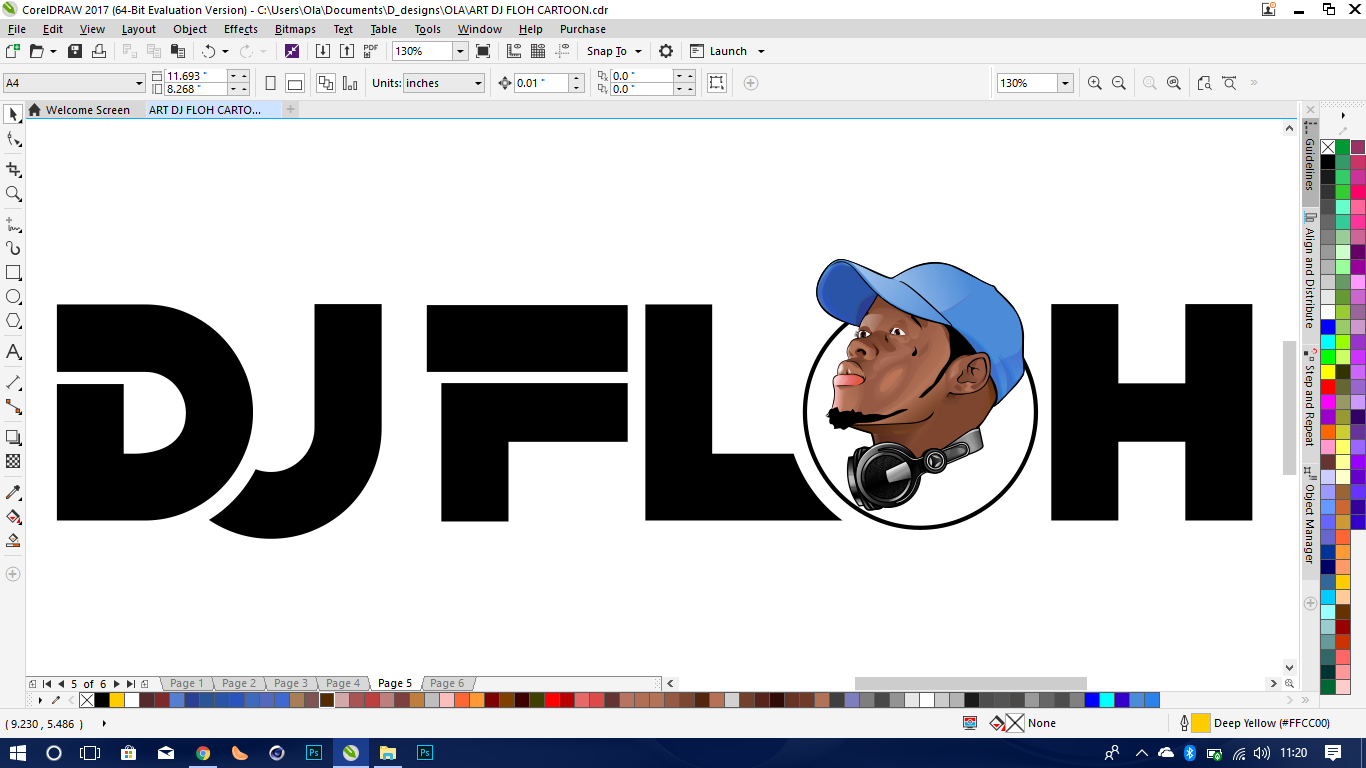Select the Zoom tool in the toolbox
This screenshot has height=768, width=1366.
coord(13,195)
